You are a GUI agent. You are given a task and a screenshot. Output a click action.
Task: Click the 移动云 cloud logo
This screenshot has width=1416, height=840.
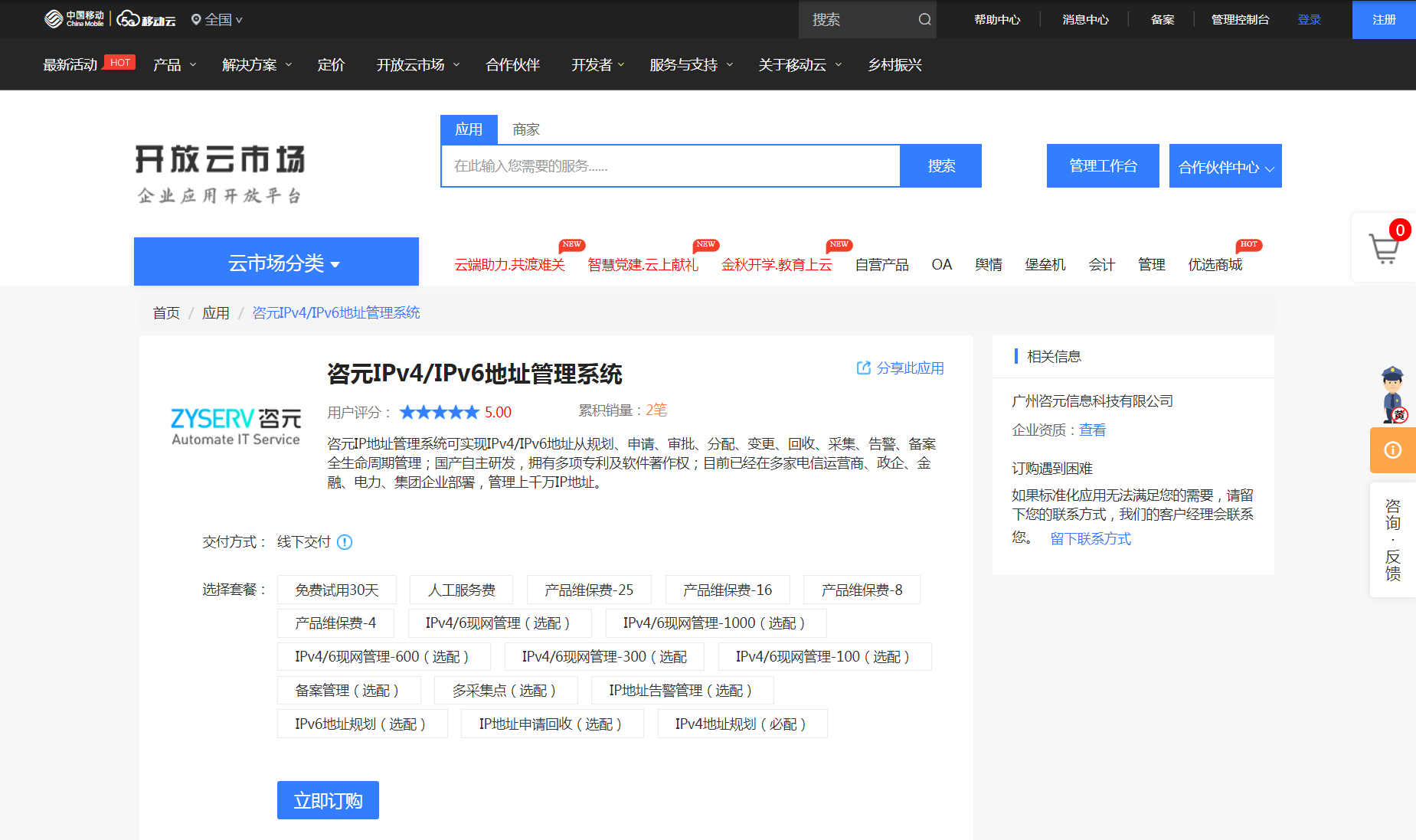(x=146, y=19)
